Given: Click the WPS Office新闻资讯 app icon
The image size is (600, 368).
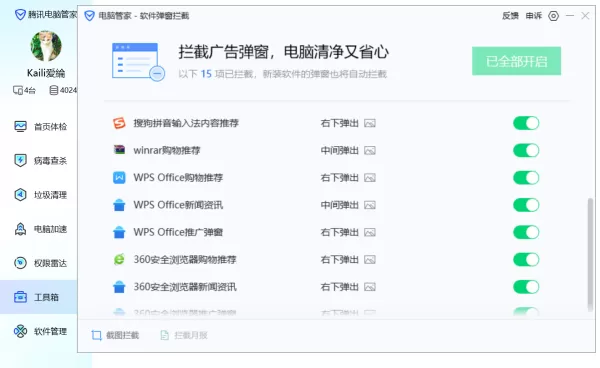Looking at the screenshot, I should (x=119, y=205).
